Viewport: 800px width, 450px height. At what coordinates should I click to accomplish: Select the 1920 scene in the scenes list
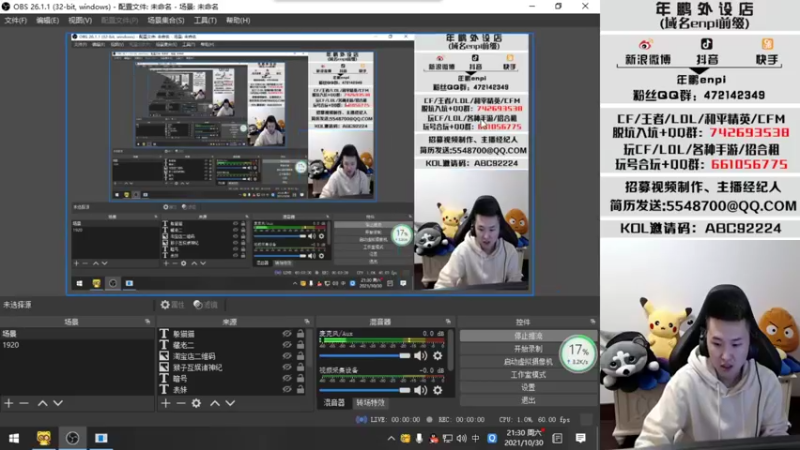(77, 345)
